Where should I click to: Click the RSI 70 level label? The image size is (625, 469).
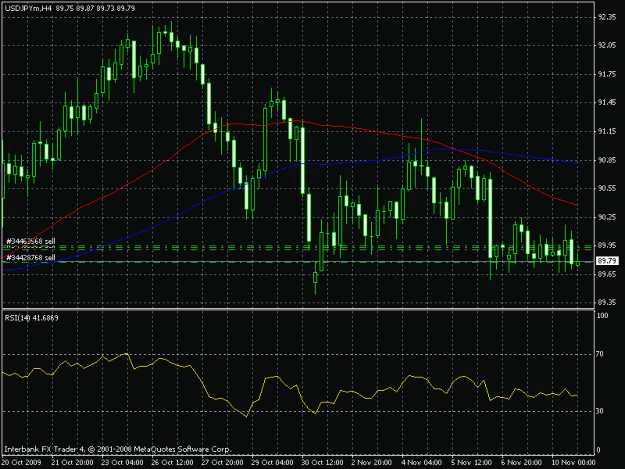[x=601, y=354]
